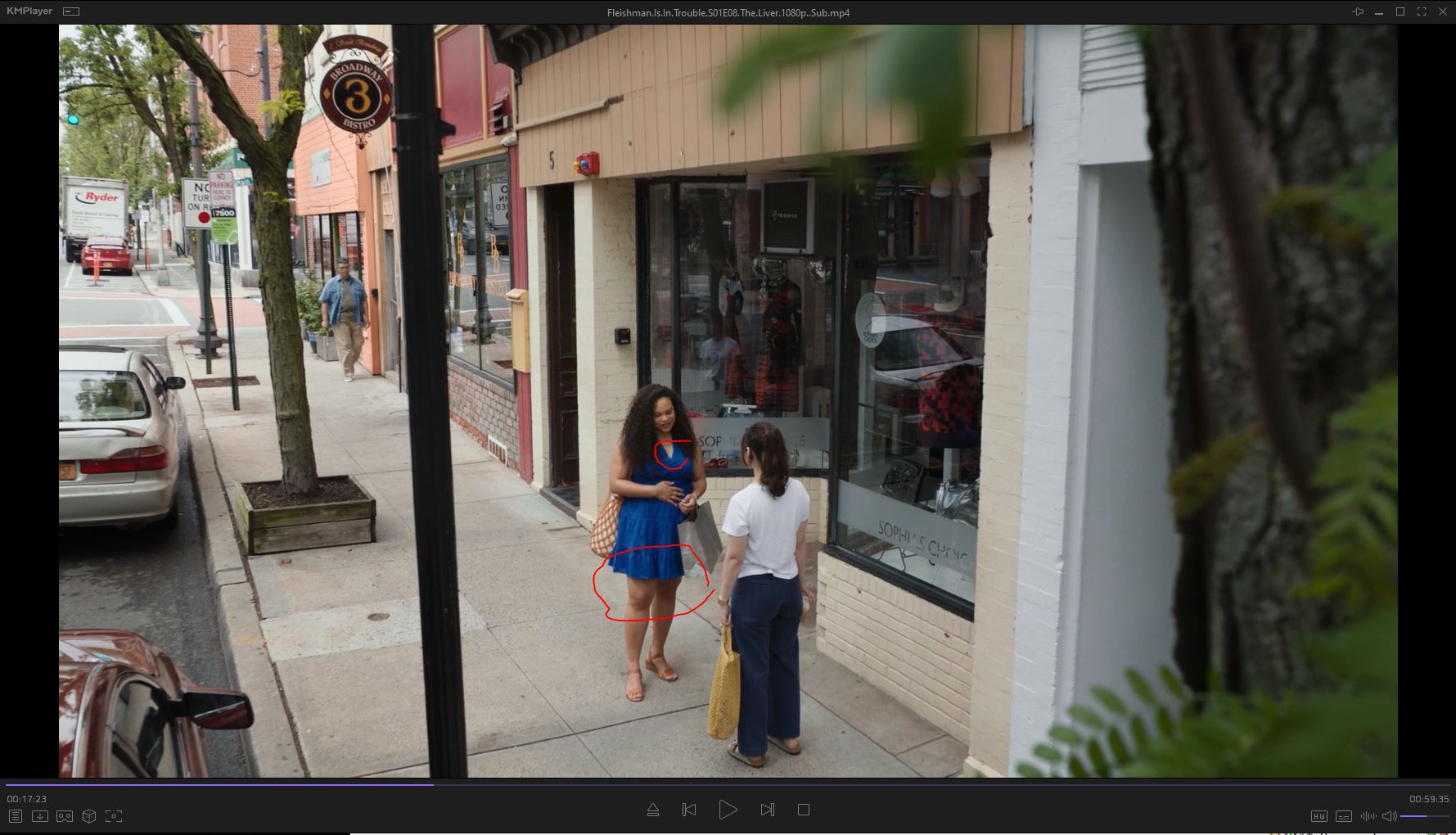Enable VR mode with goggles icon
The height and width of the screenshot is (835, 1456).
(65, 816)
